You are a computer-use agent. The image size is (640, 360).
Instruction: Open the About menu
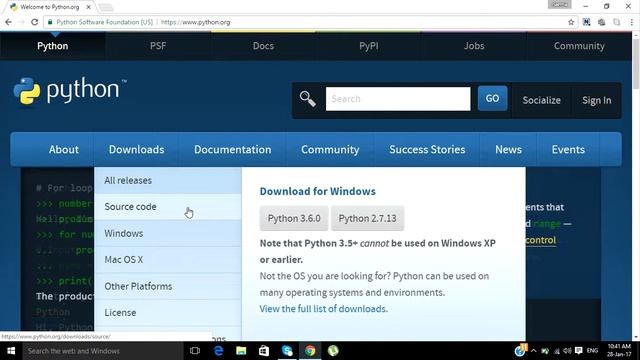(64, 149)
